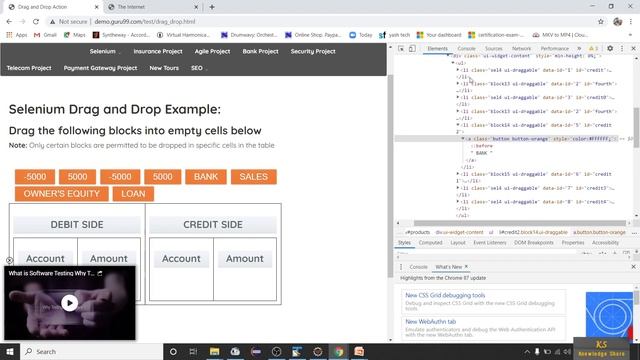Switch to the Performance tab

554,49
